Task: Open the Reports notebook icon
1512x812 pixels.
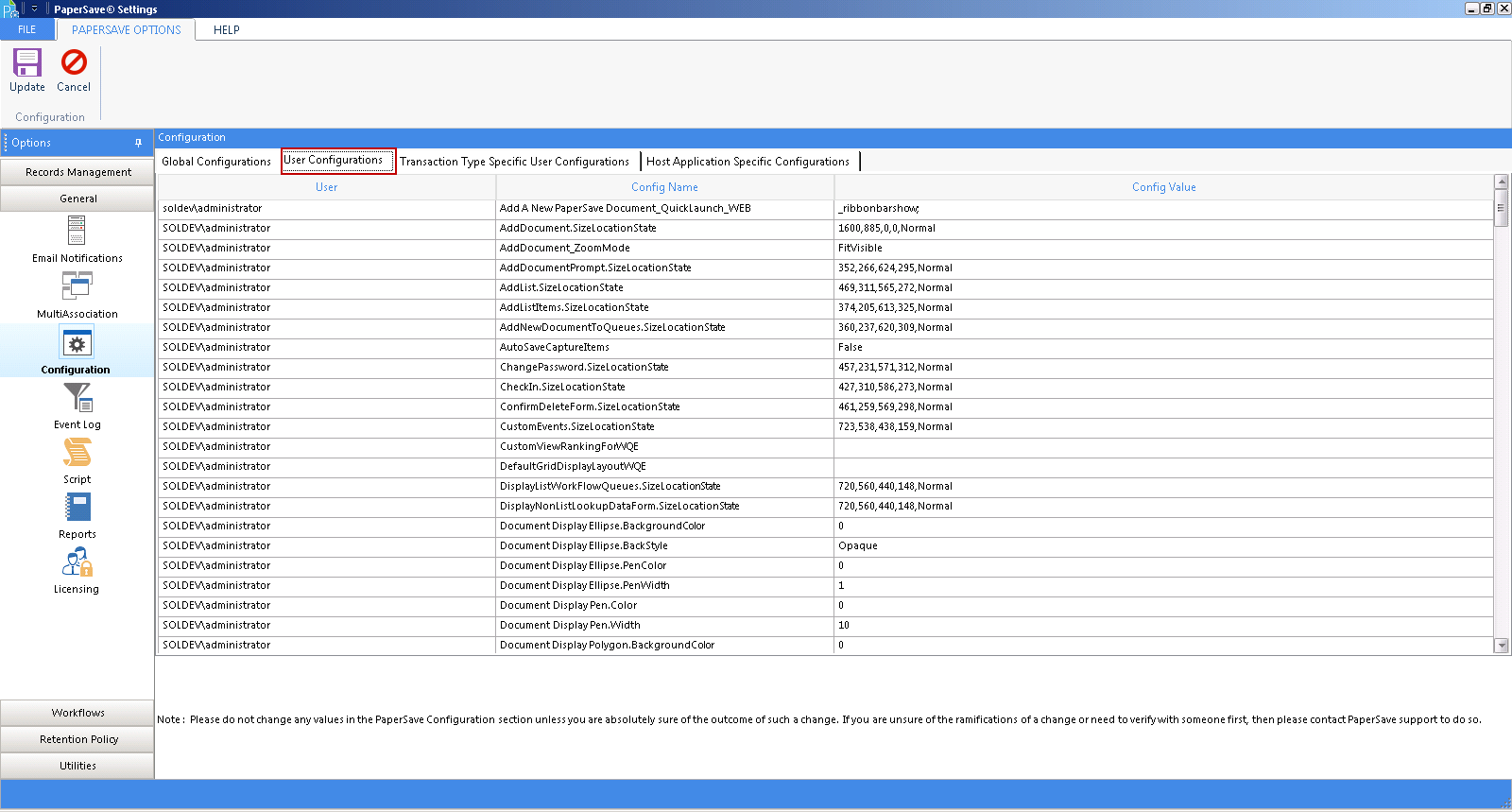Action: 77,508
